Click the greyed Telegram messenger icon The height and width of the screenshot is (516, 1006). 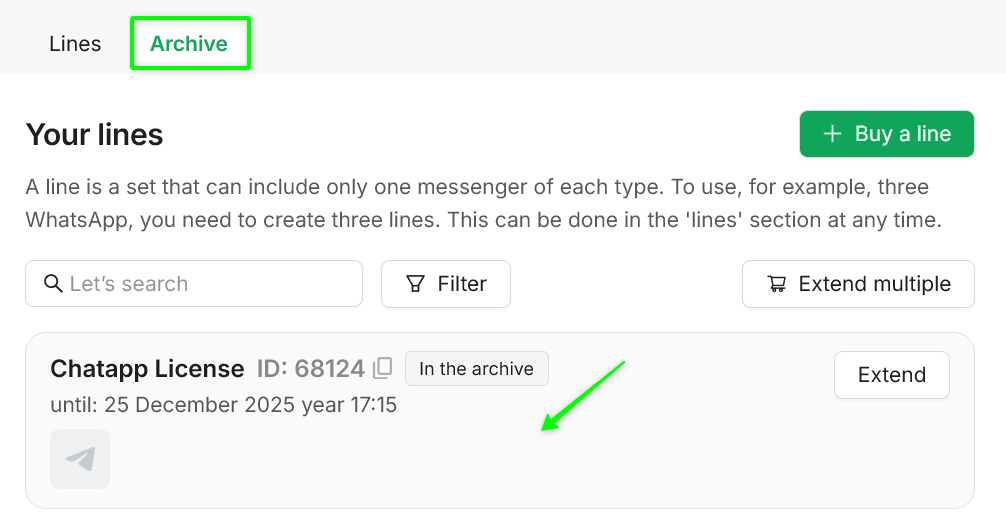[x=80, y=459]
